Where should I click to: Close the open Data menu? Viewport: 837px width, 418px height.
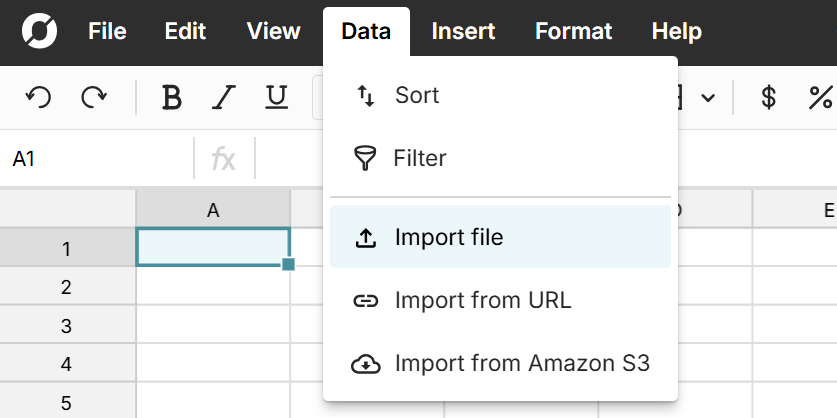click(365, 32)
